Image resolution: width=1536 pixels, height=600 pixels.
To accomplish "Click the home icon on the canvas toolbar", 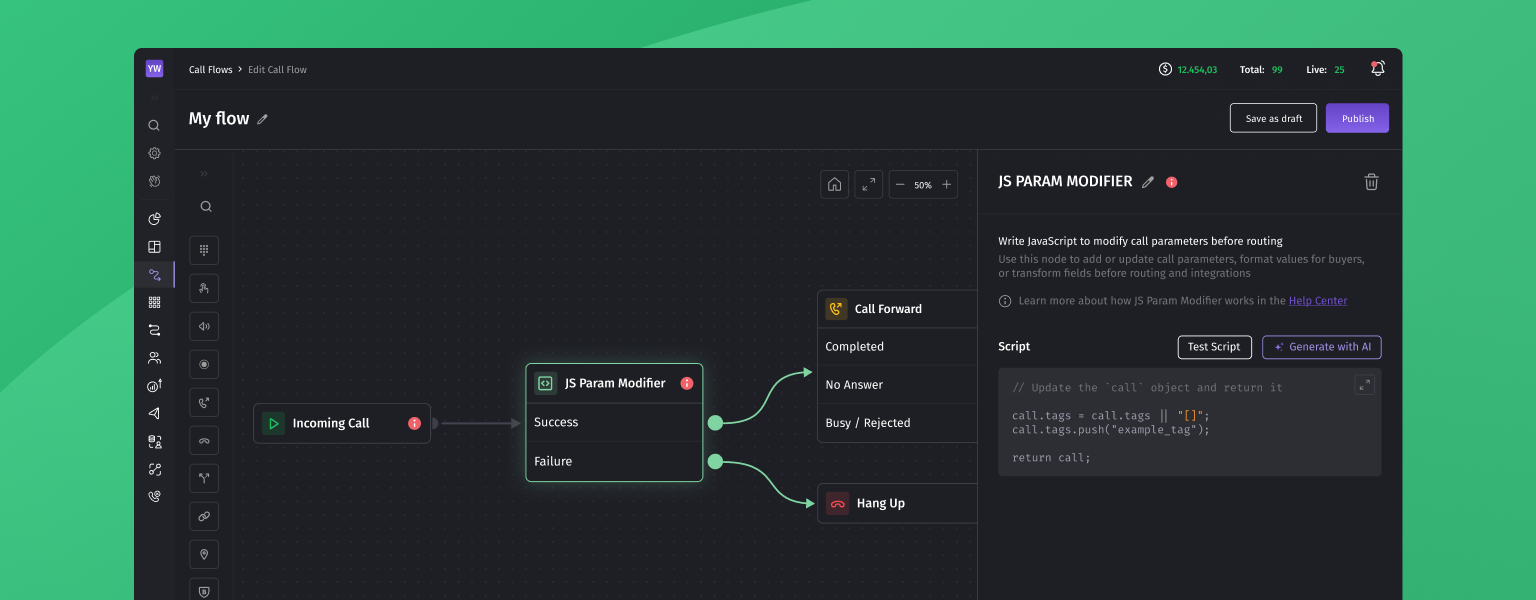I will tap(835, 185).
